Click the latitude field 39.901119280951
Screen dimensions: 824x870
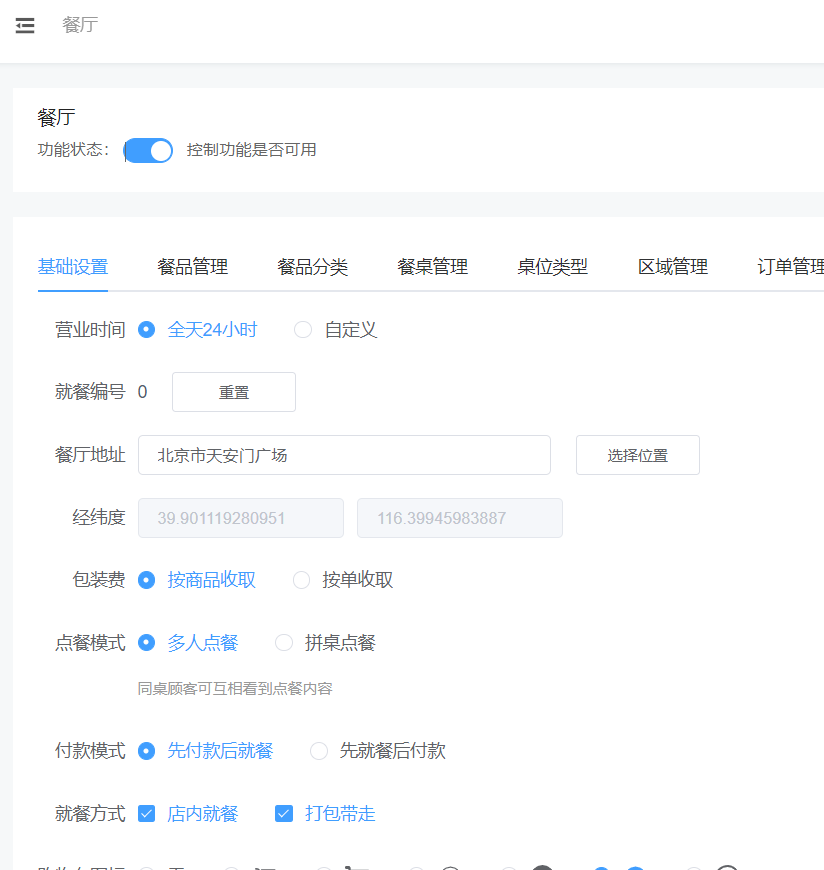[241, 518]
